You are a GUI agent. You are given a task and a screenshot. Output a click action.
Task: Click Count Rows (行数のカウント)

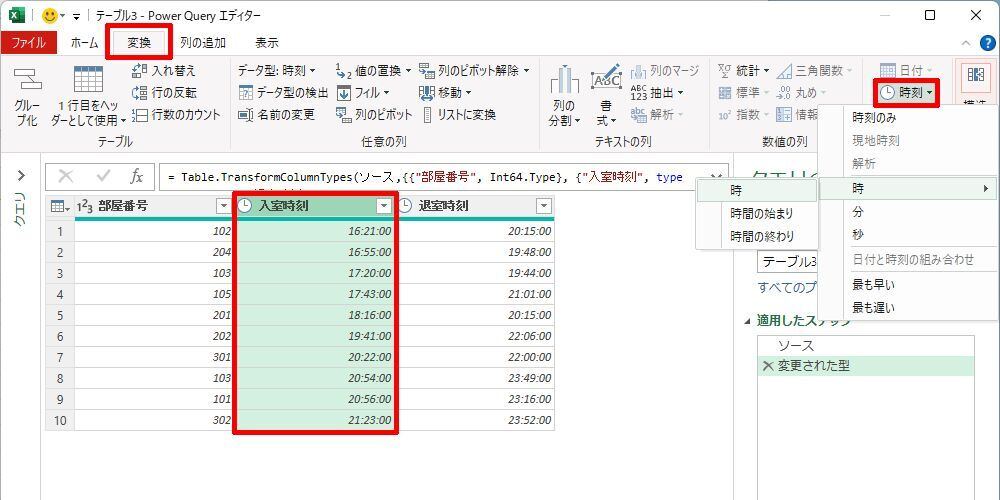176,115
